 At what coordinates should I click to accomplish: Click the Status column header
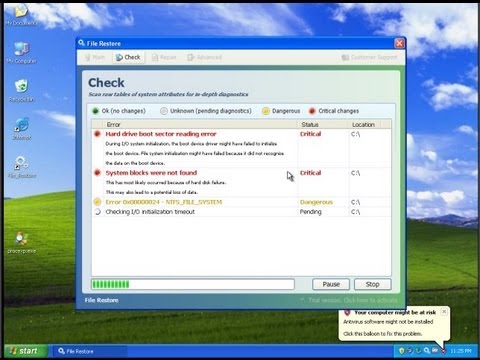pos(323,125)
